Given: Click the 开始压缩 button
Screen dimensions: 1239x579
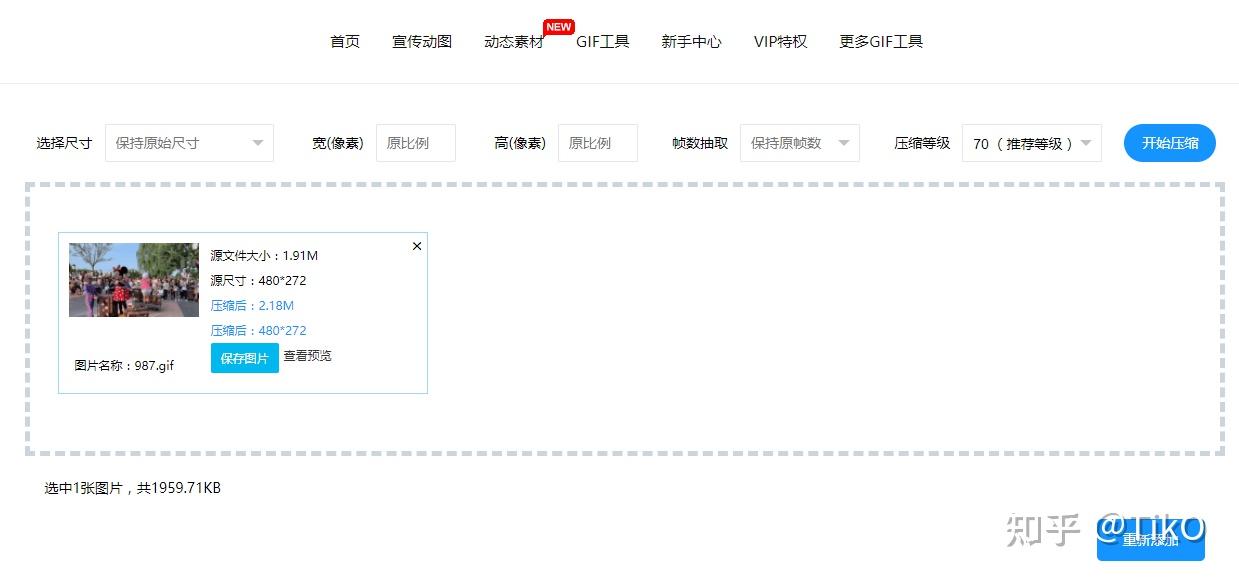Looking at the screenshot, I should (x=1168, y=142).
